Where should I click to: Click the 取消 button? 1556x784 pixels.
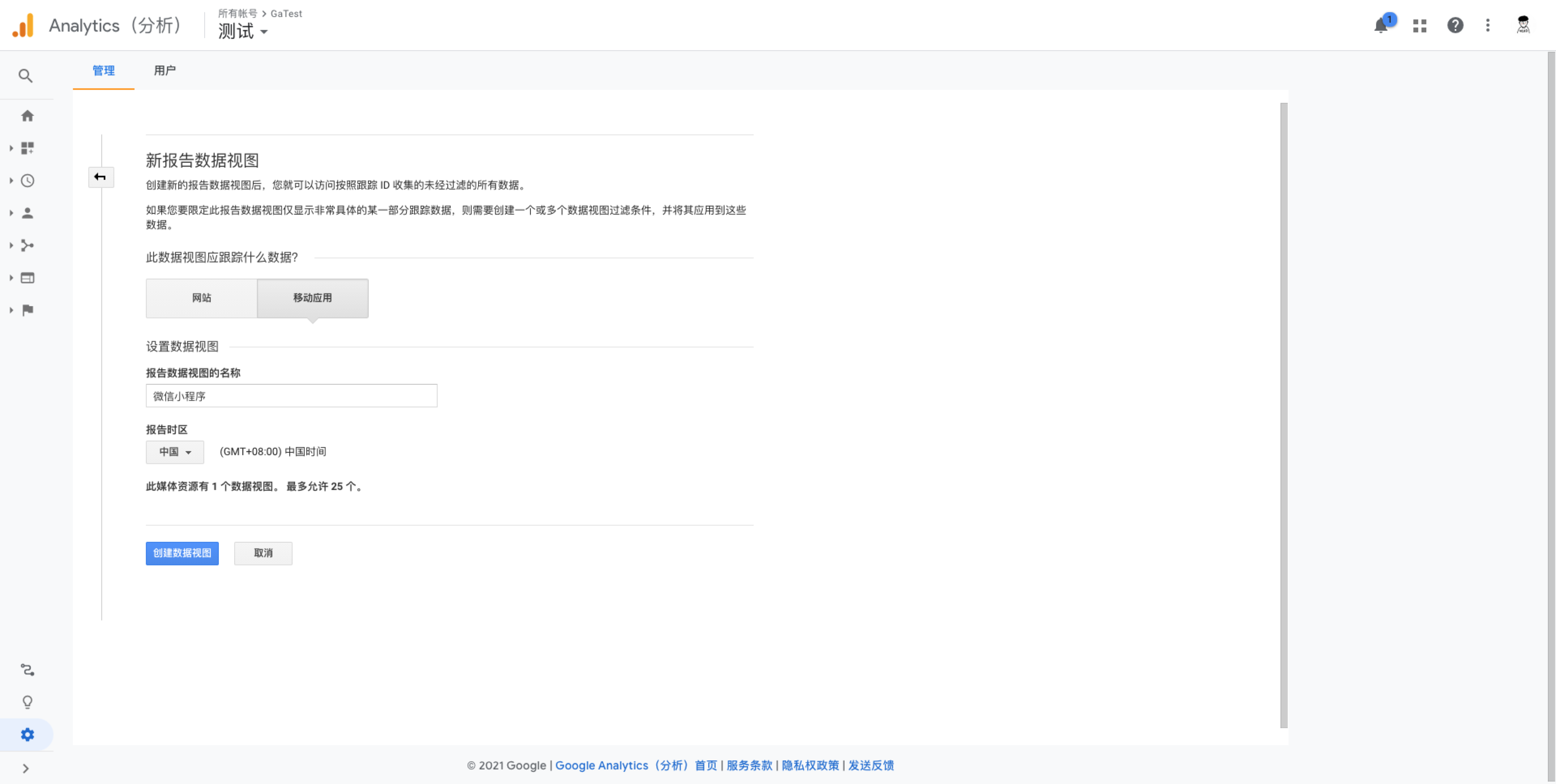pyautogui.click(x=263, y=553)
